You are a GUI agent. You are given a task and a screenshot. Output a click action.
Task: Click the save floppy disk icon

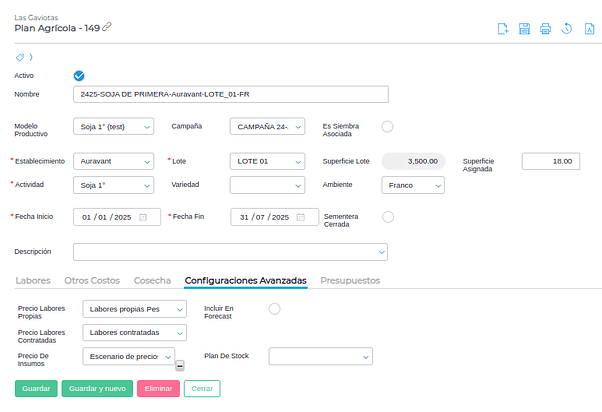pos(525,29)
